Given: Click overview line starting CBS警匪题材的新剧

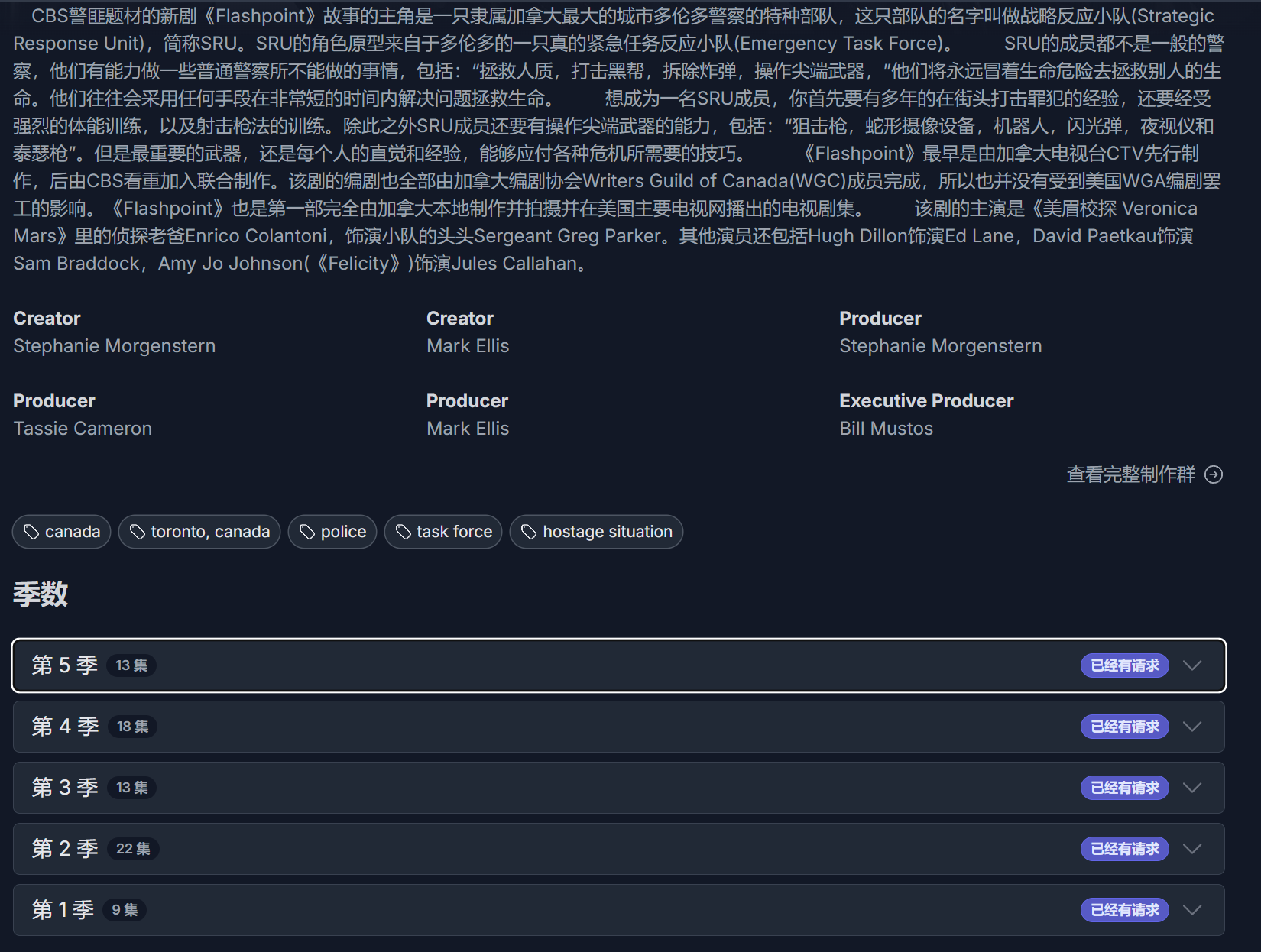Looking at the screenshot, I should 622,16.
